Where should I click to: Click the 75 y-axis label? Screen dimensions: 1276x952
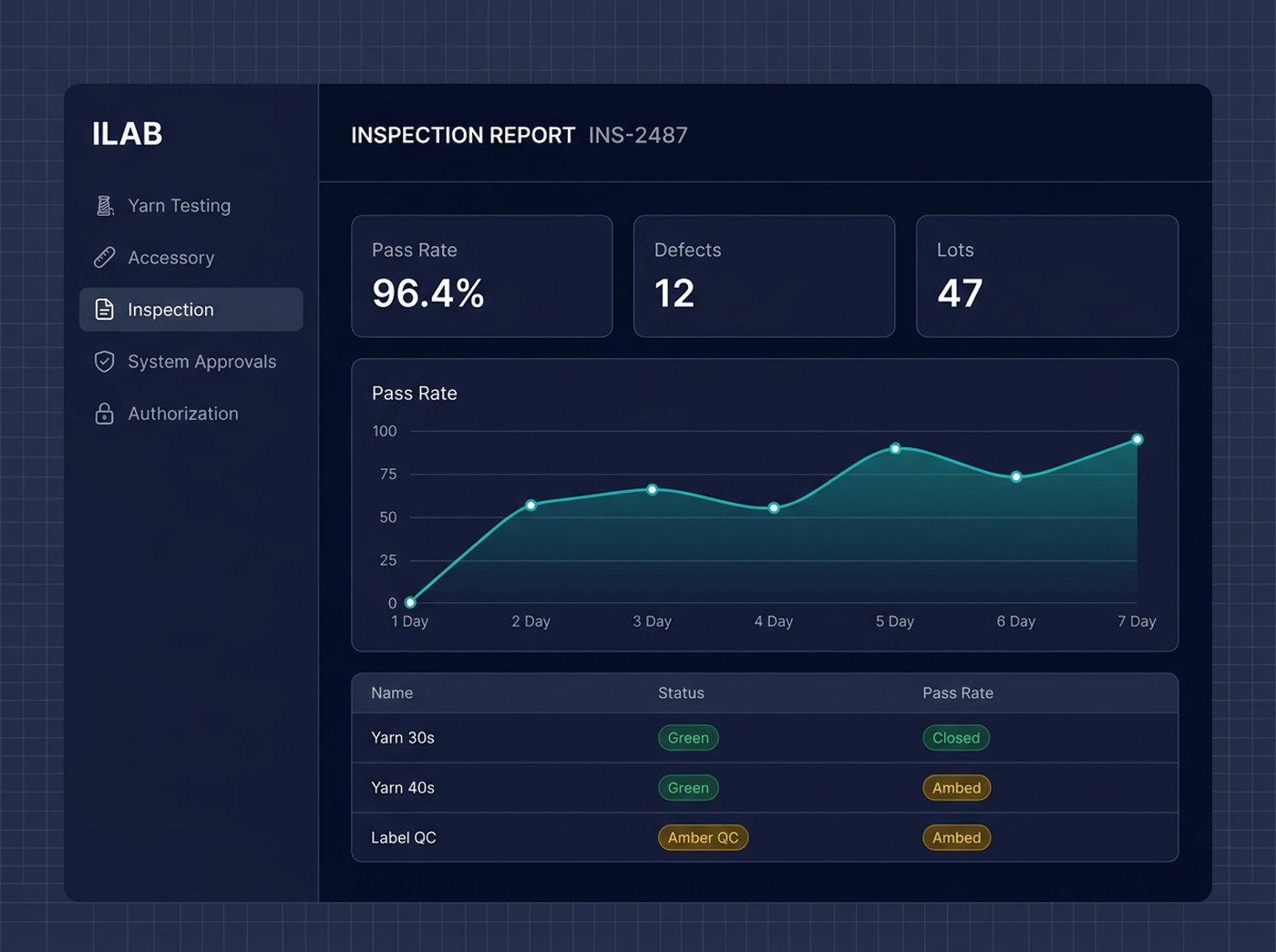click(x=388, y=474)
